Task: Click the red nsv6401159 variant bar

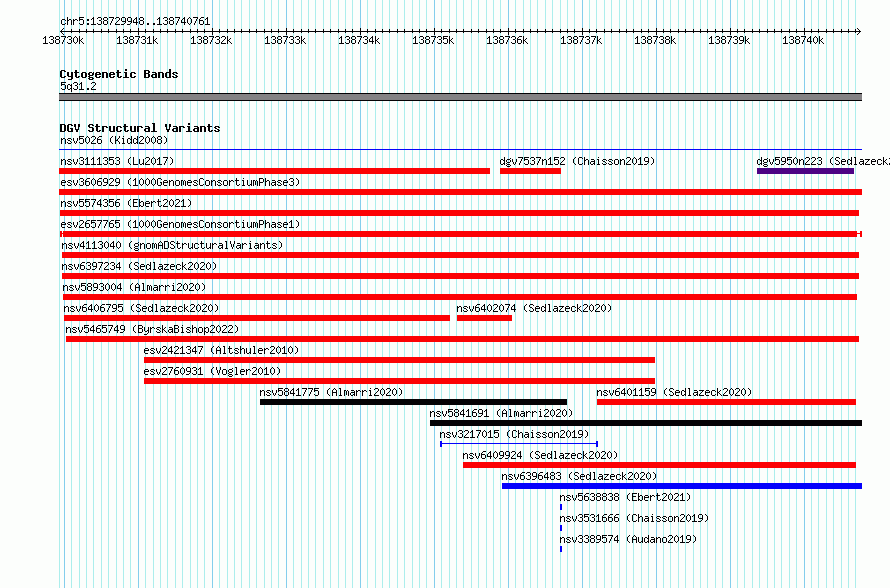Action: pos(726,402)
